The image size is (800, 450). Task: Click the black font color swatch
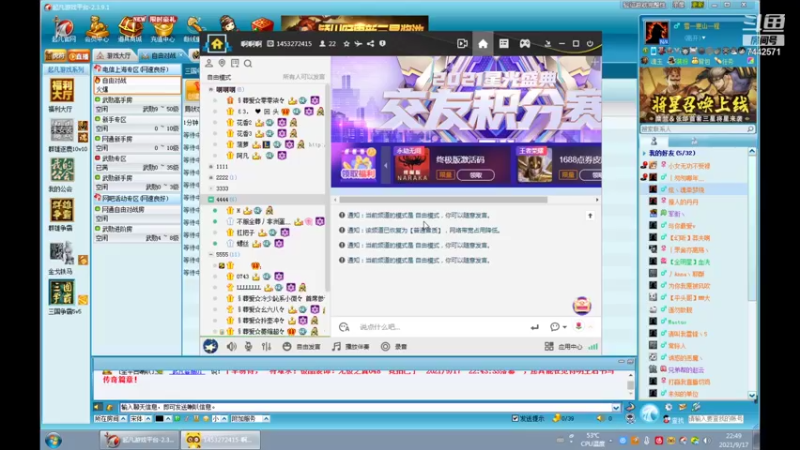tap(159, 418)
